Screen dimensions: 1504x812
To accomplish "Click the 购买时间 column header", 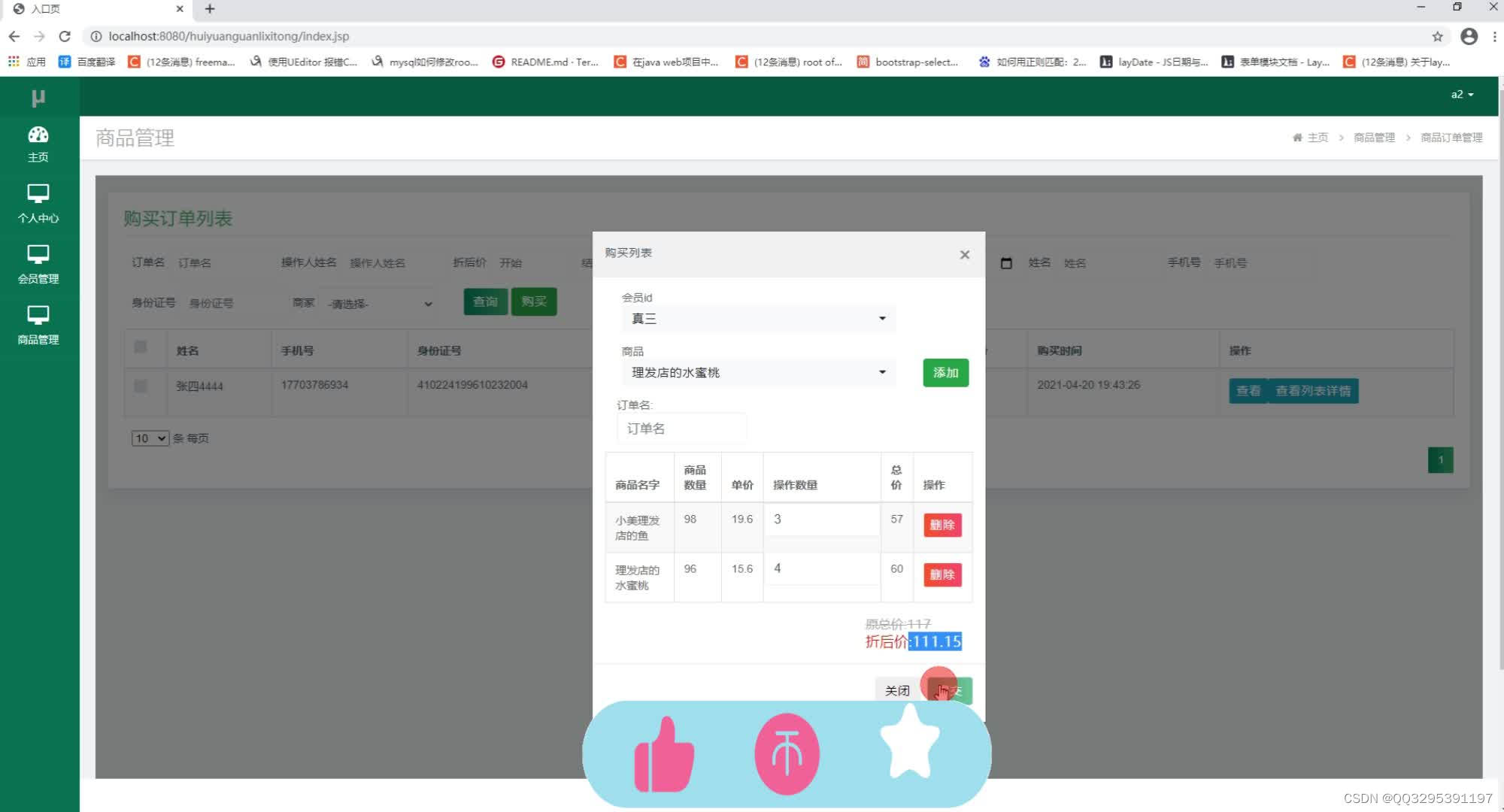I will point(1059,350).
